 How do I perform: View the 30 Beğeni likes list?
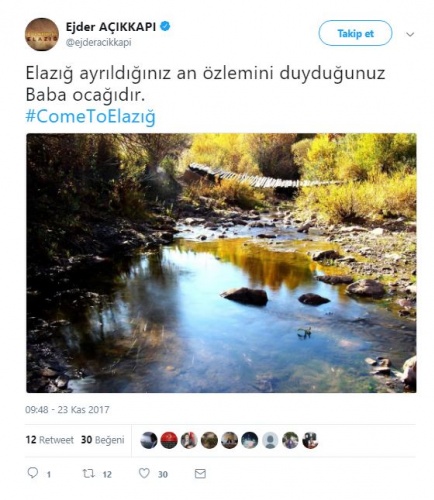coord(103,440)
